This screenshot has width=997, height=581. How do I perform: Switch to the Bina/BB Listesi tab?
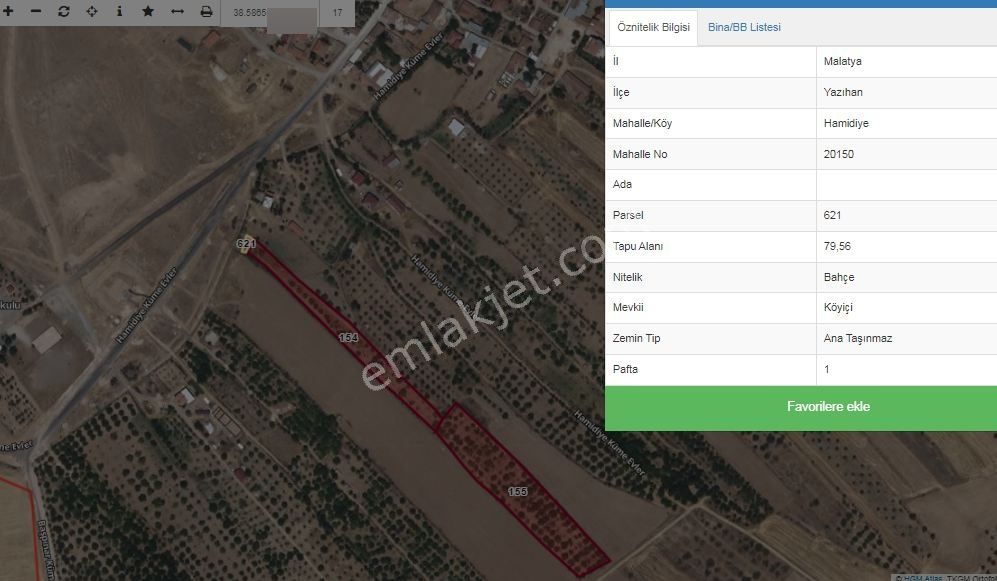coord(744,28)
